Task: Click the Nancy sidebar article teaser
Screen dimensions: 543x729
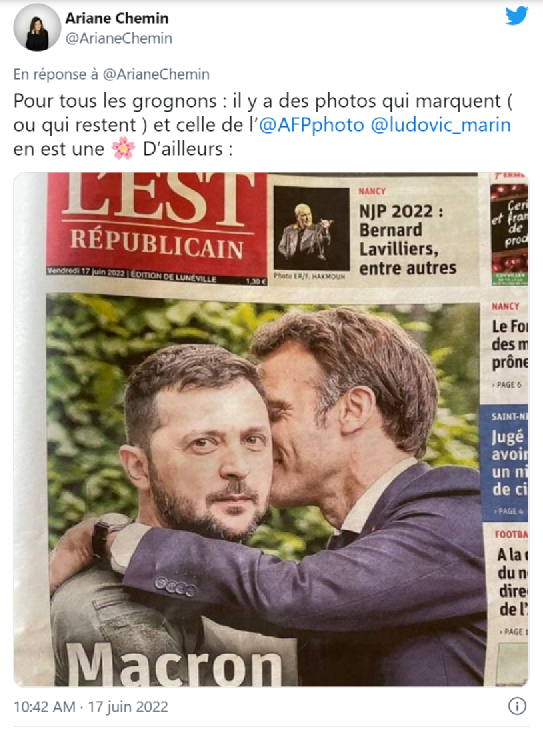Action: [509, 345]
